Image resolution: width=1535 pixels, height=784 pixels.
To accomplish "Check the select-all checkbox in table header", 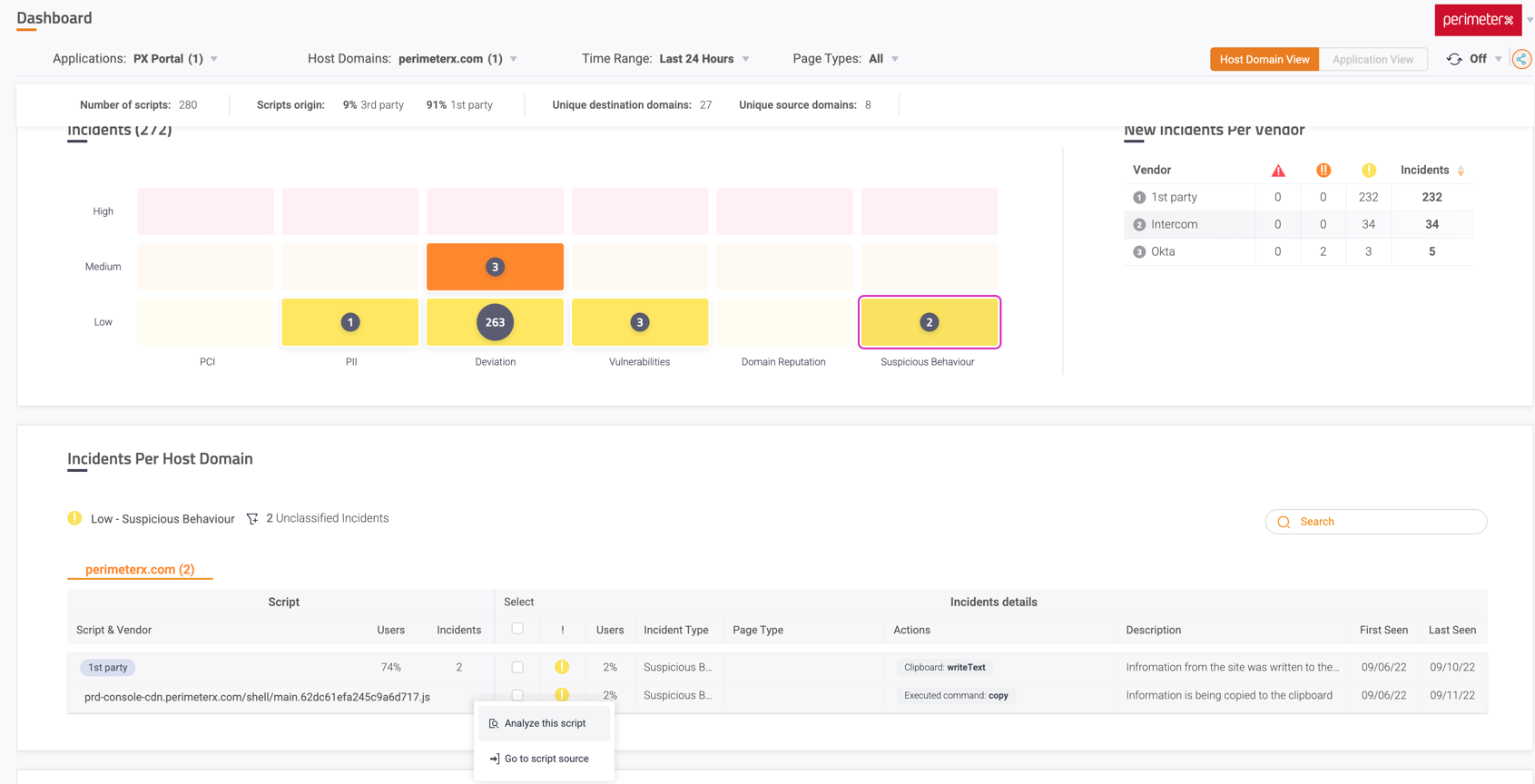I will (517, 629).
